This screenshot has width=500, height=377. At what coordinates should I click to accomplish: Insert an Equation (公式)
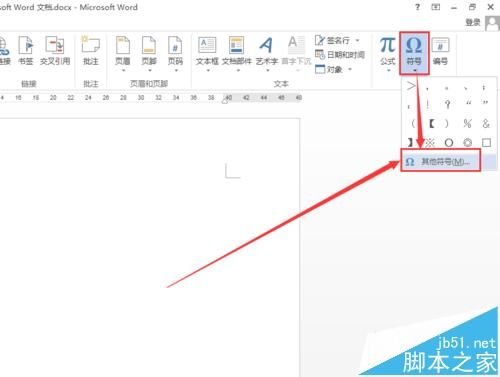[x=388, y=53]
